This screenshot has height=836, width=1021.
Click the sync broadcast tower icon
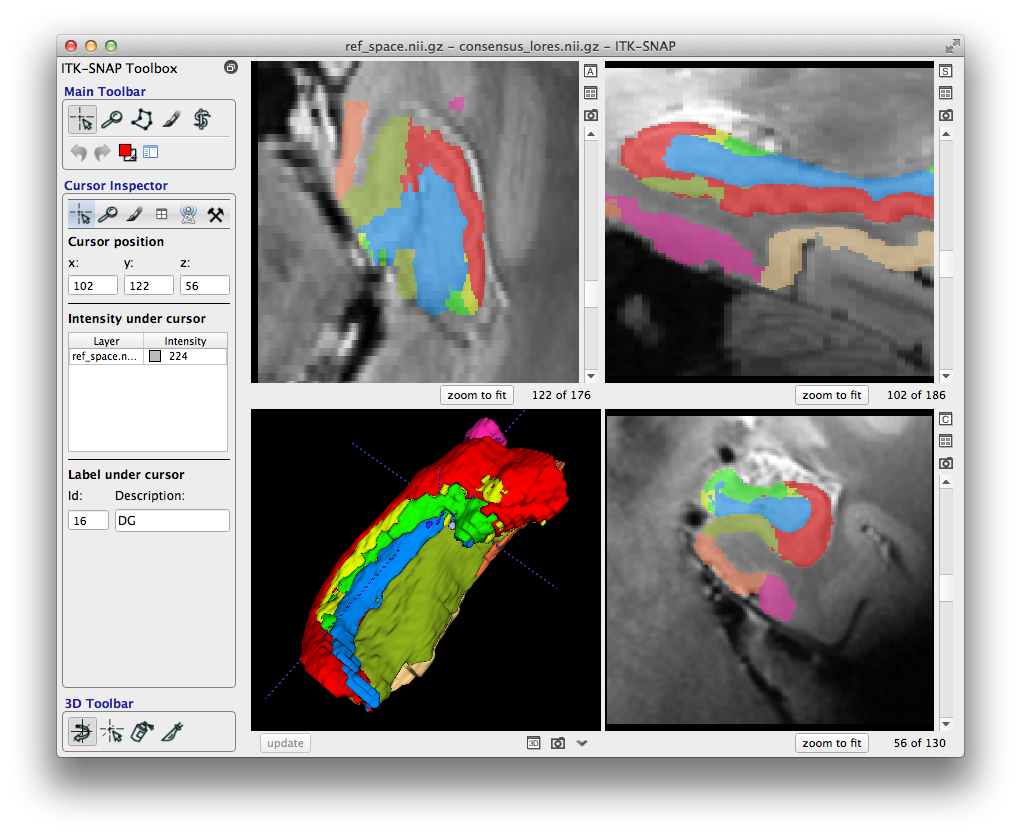[x=188, y=214]
